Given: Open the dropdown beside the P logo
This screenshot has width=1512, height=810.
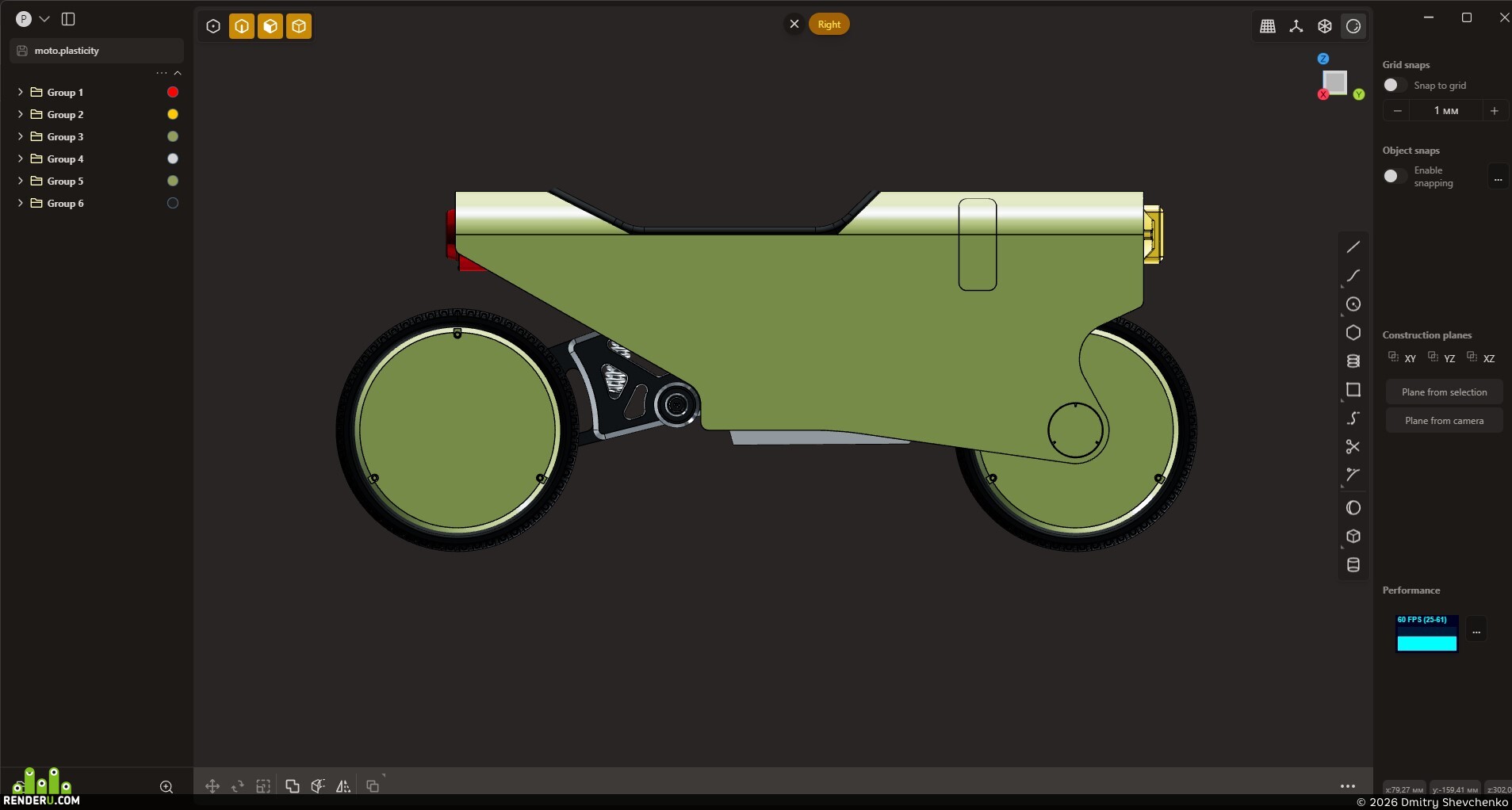Looking at the screenshot, I should point(44,19).
